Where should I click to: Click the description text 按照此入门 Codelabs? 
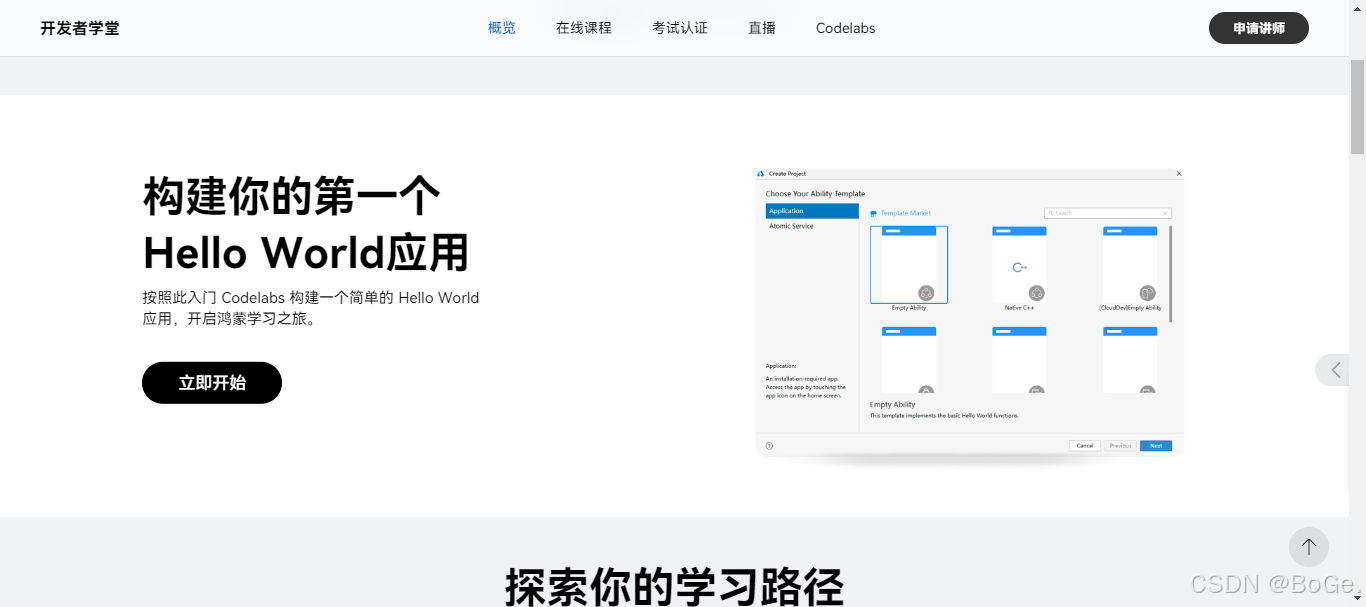point(311,308)
